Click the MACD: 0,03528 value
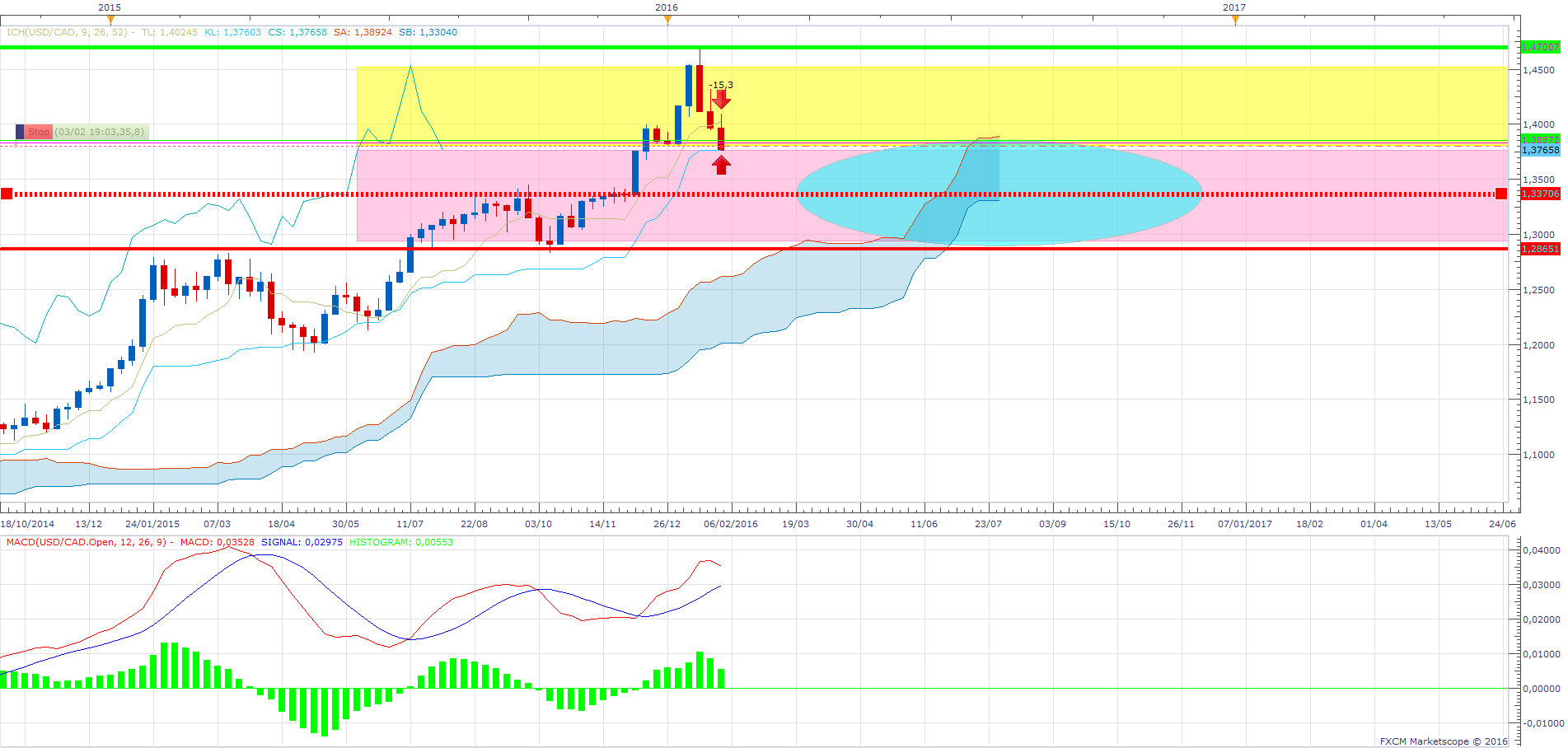Screen dimensions: 1568x748 (x=218, y=542)
